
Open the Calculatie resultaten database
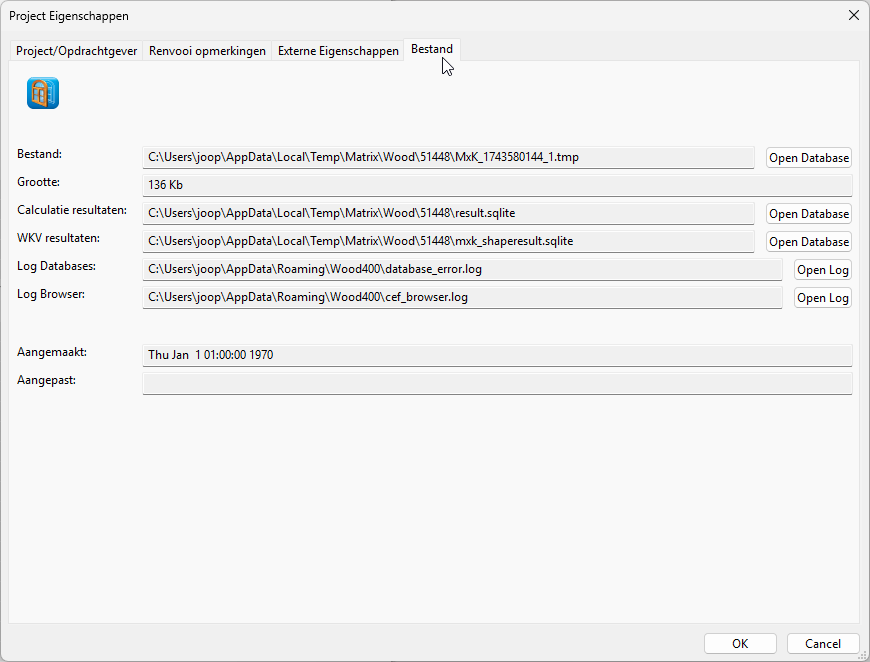pos(808,213)
